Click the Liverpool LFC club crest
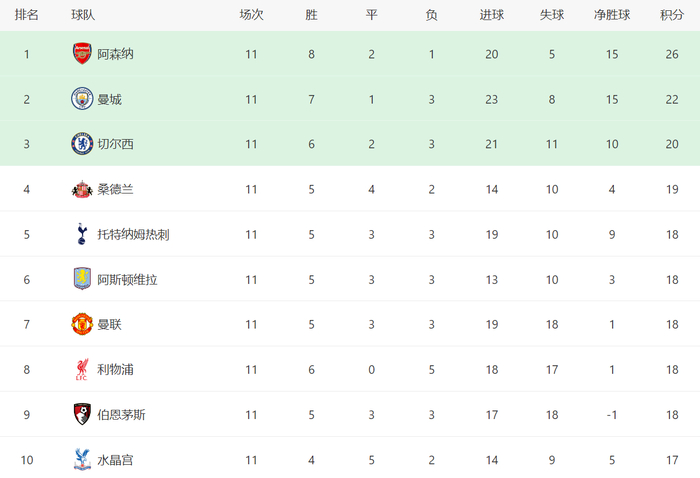The height and width of the screenshot is (478, 700). tap(82, 369)
